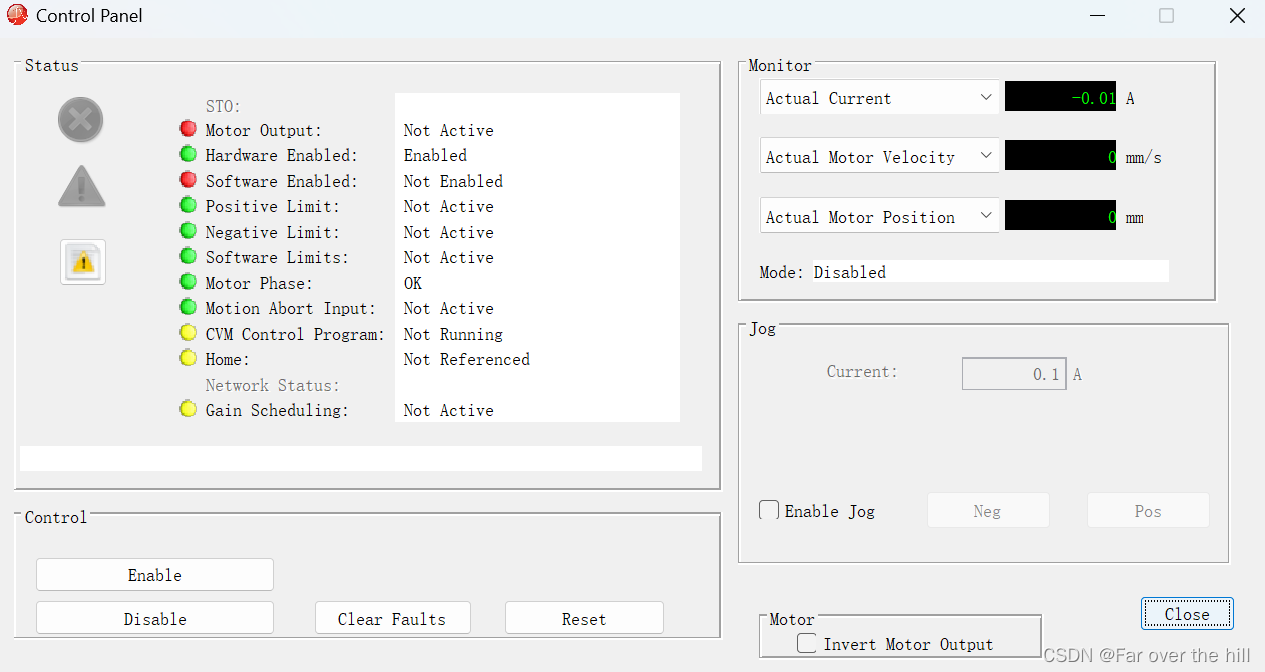Open the Actual Current dropdown
The height and width of the screenshot is (672, 1265).
[x=880, y=98]
